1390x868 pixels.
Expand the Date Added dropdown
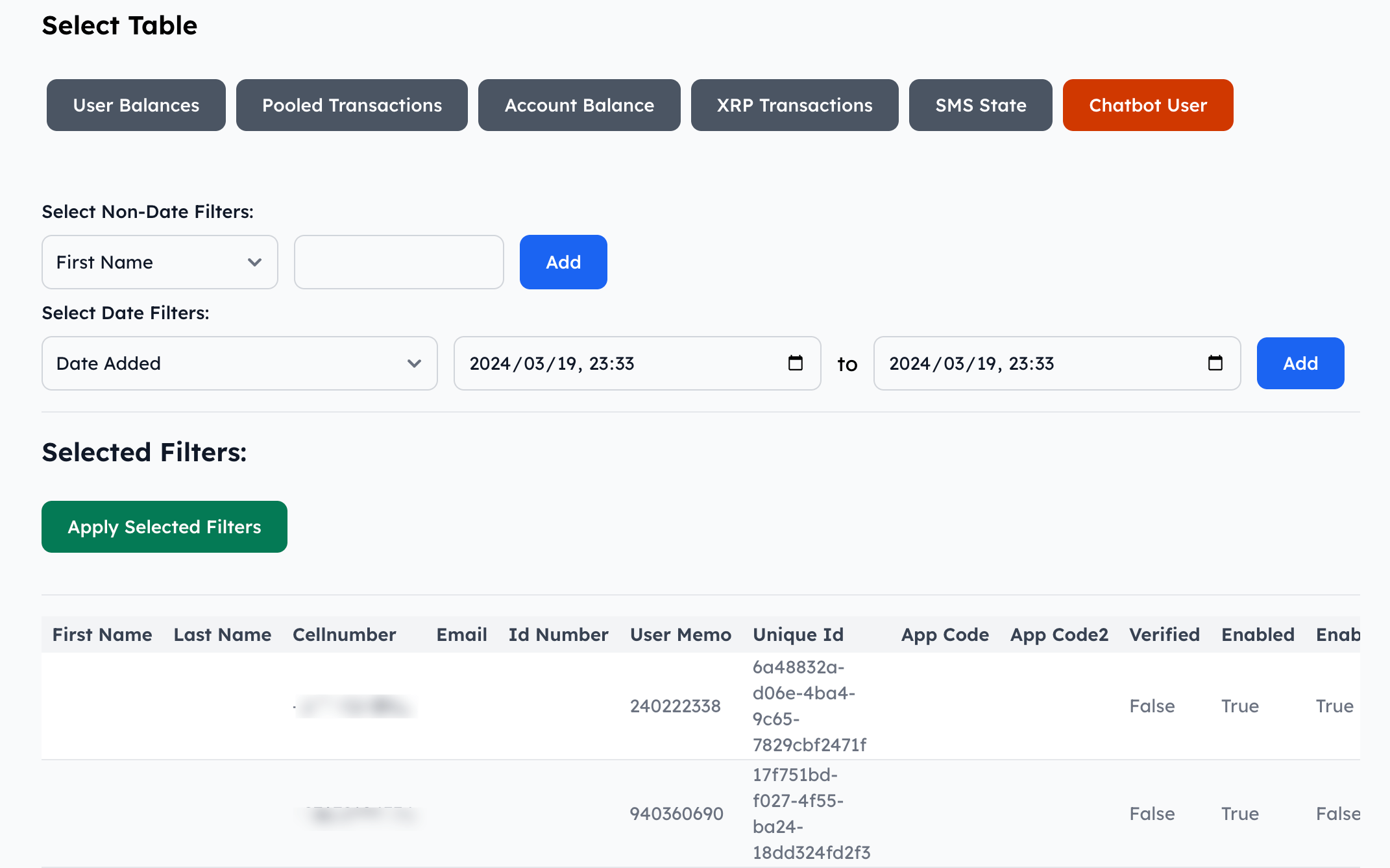[239, 363]
